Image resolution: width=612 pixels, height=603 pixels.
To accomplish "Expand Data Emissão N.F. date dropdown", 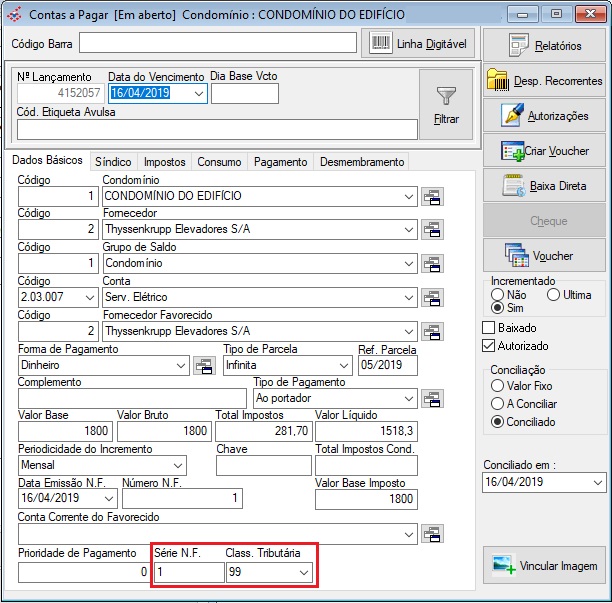I will tap(109, 498).
